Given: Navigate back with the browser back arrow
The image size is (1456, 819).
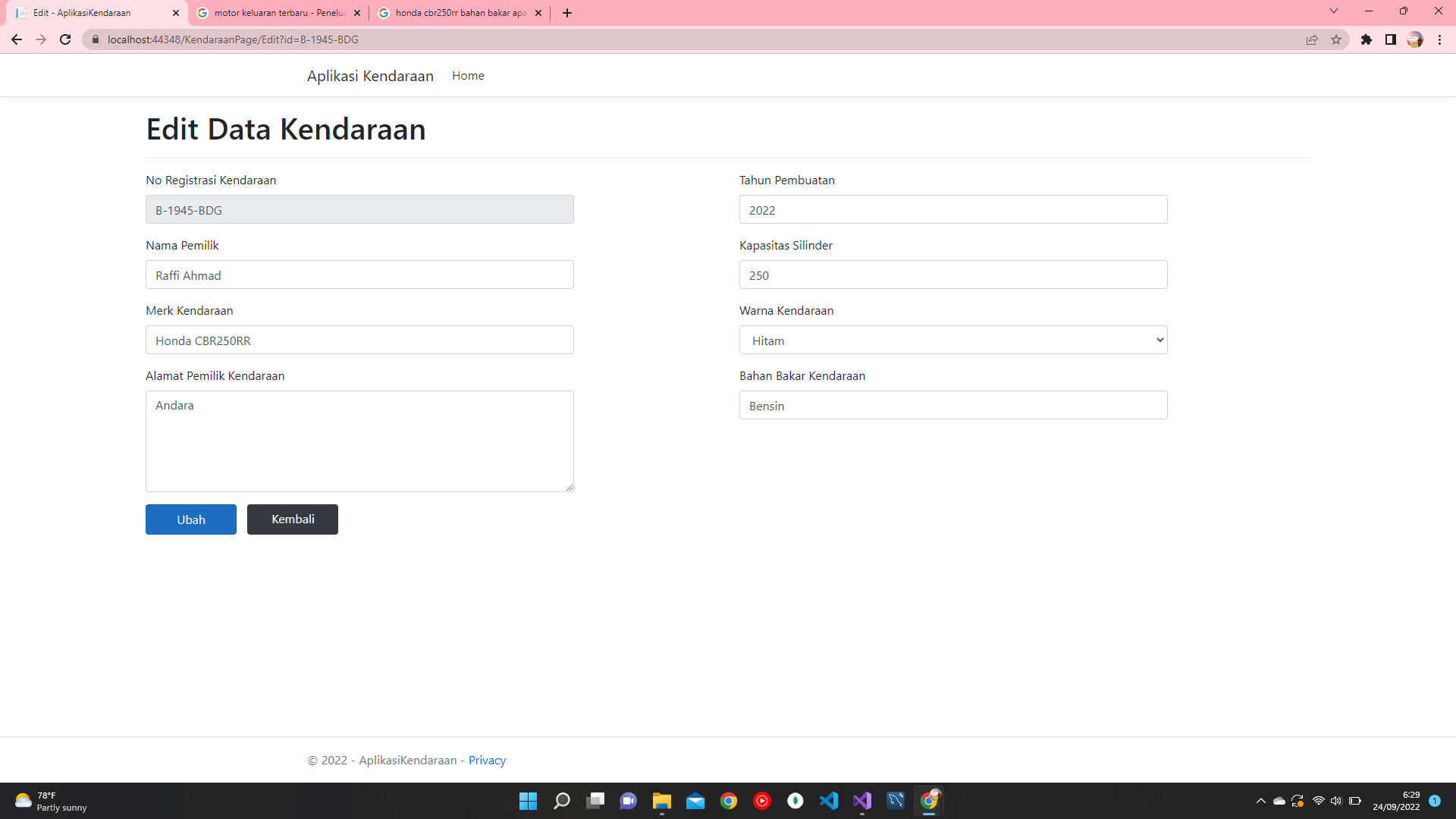Looking at the screenshot, I should [x=17, y=39].
